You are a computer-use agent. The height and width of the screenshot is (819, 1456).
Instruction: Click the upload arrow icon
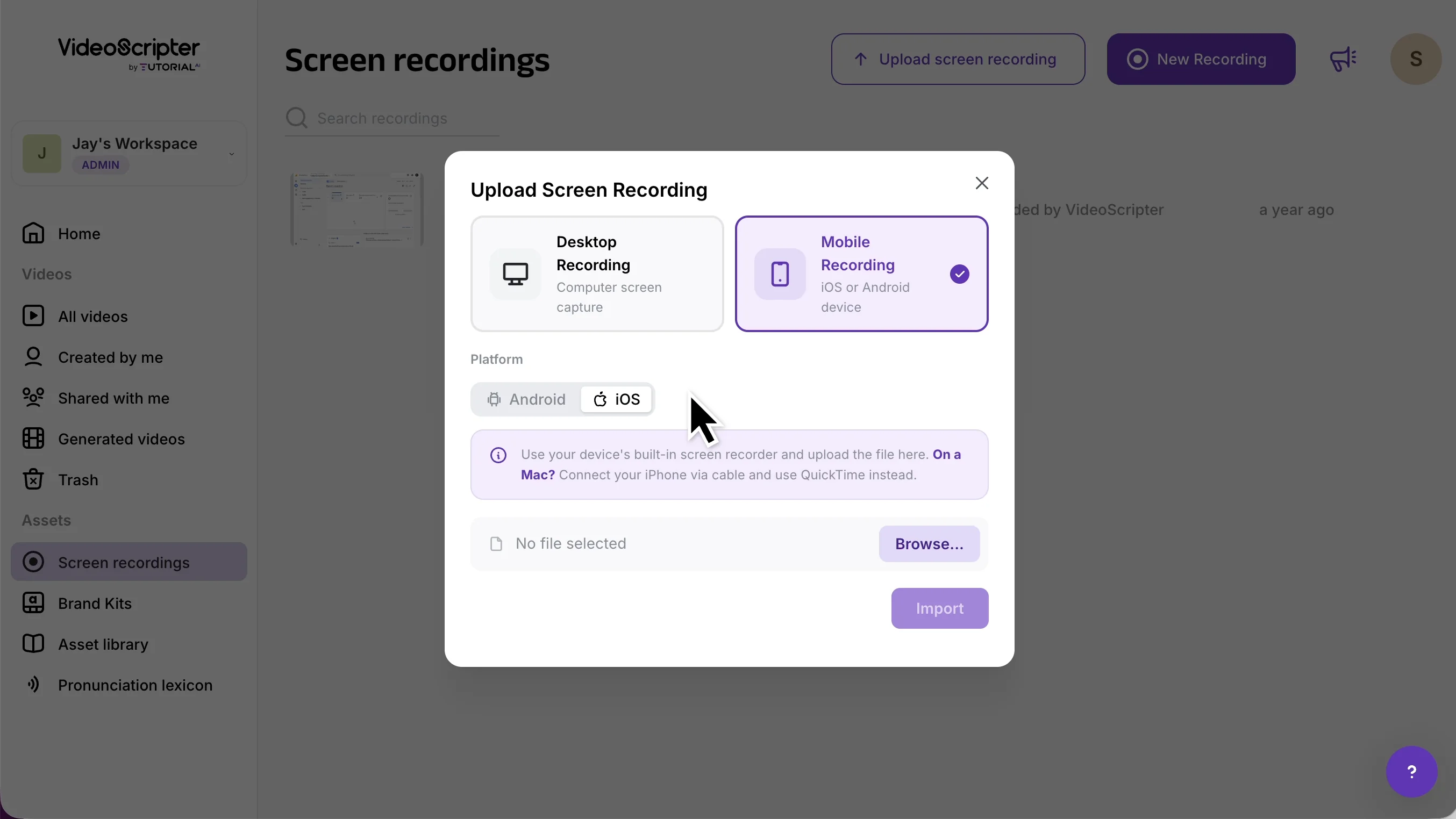coord(860,59)
